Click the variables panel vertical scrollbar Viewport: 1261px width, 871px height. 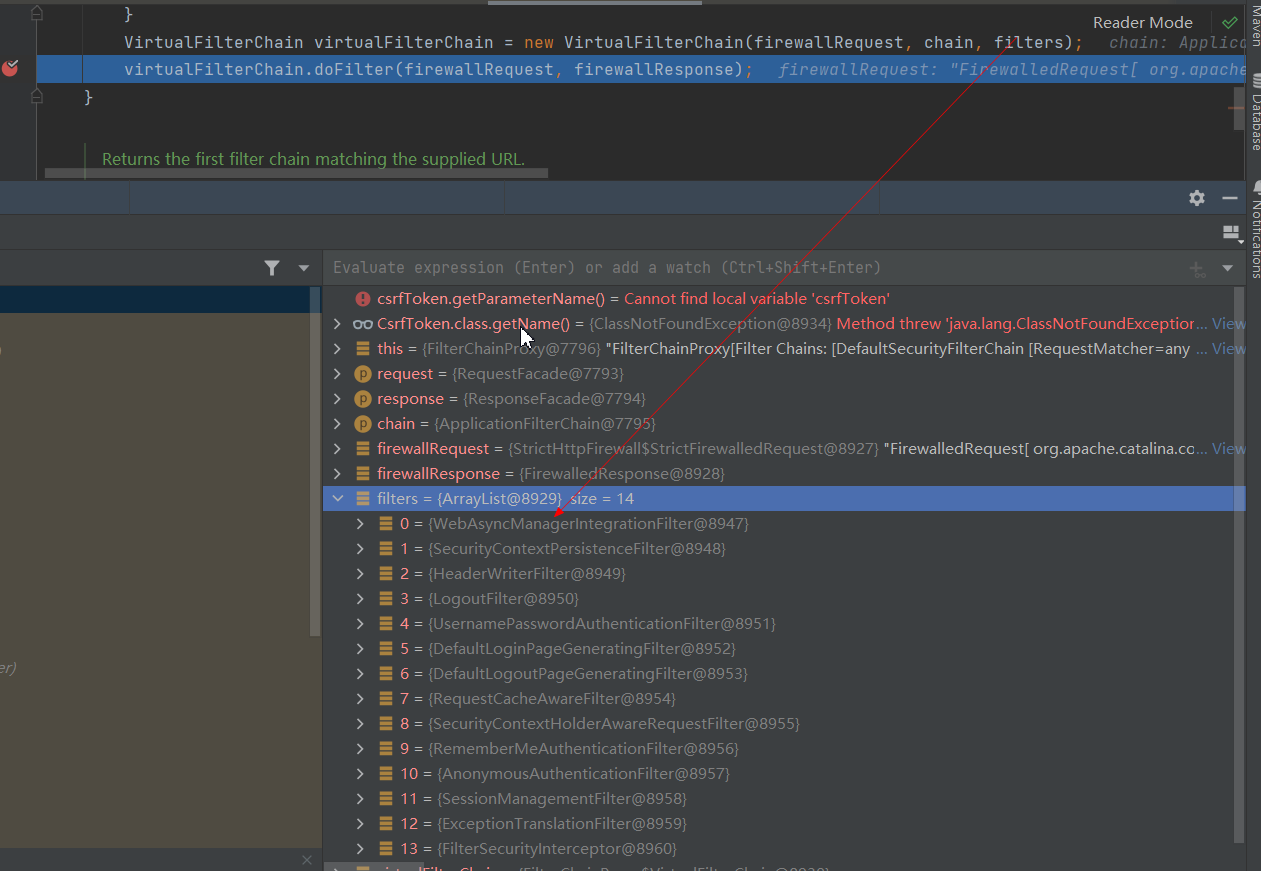[1240, 565]
